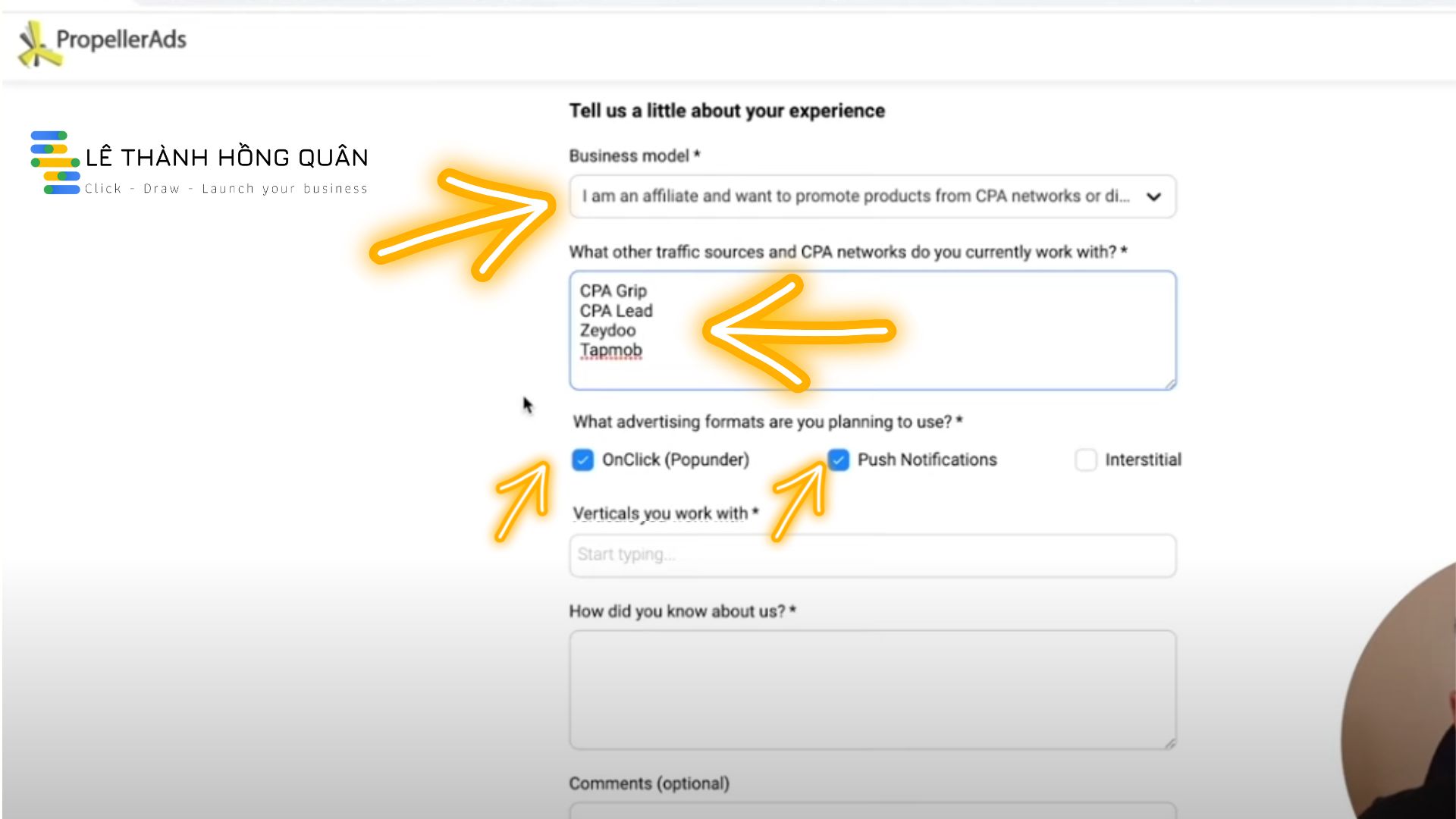Click the "OnClick (Popunder)" label text

pos(675,460)
